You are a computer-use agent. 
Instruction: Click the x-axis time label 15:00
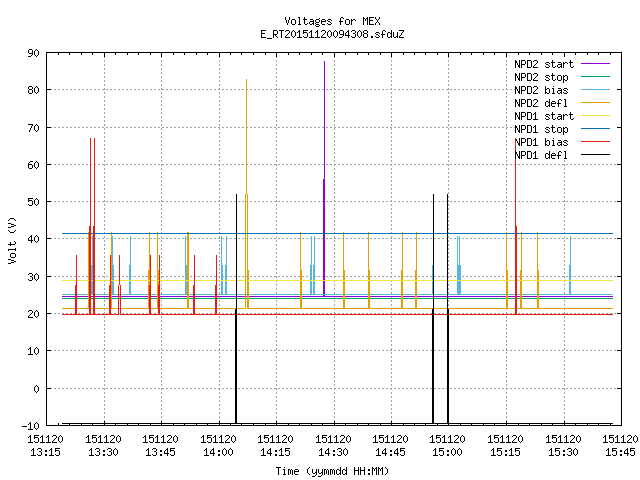point(448,452)
